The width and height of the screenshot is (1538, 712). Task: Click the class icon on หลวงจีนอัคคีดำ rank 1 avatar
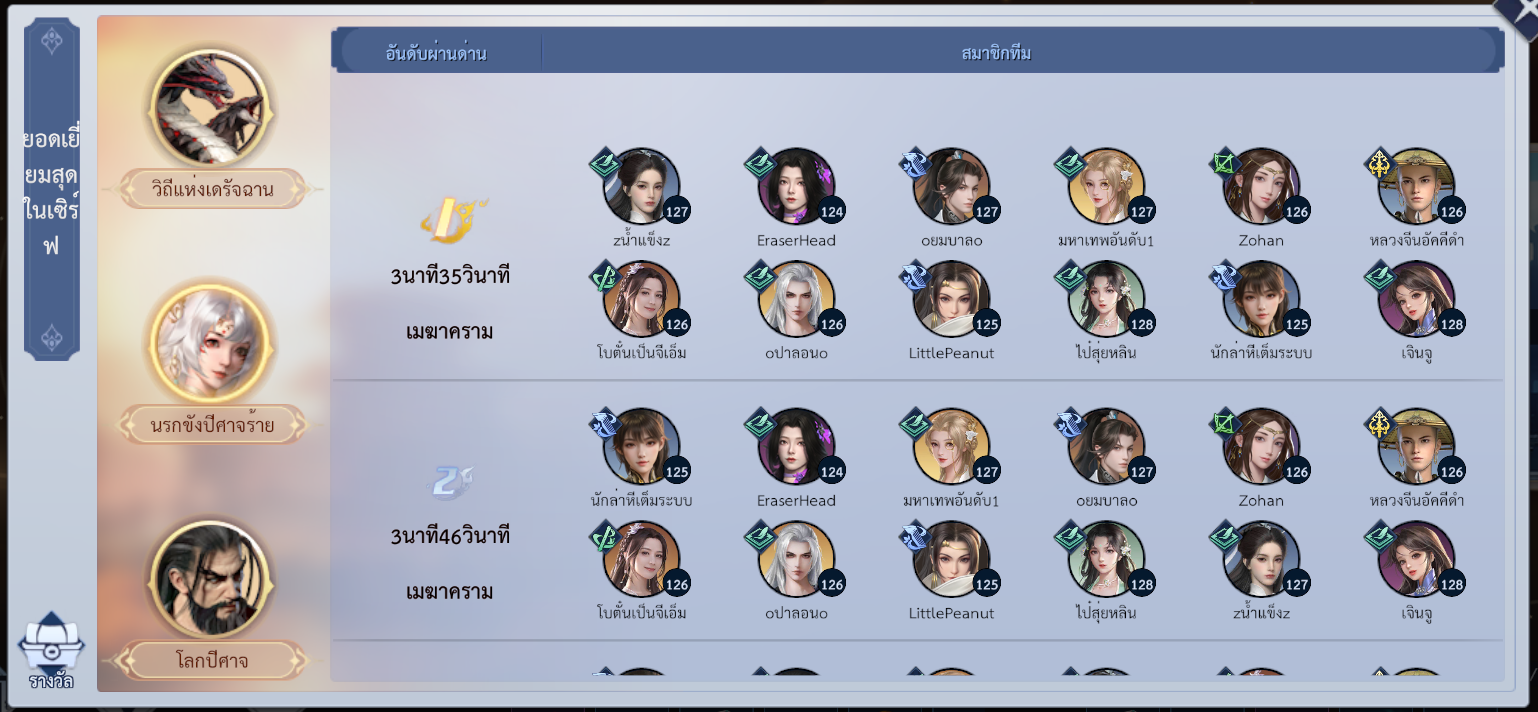click(x=1381, y=163)
